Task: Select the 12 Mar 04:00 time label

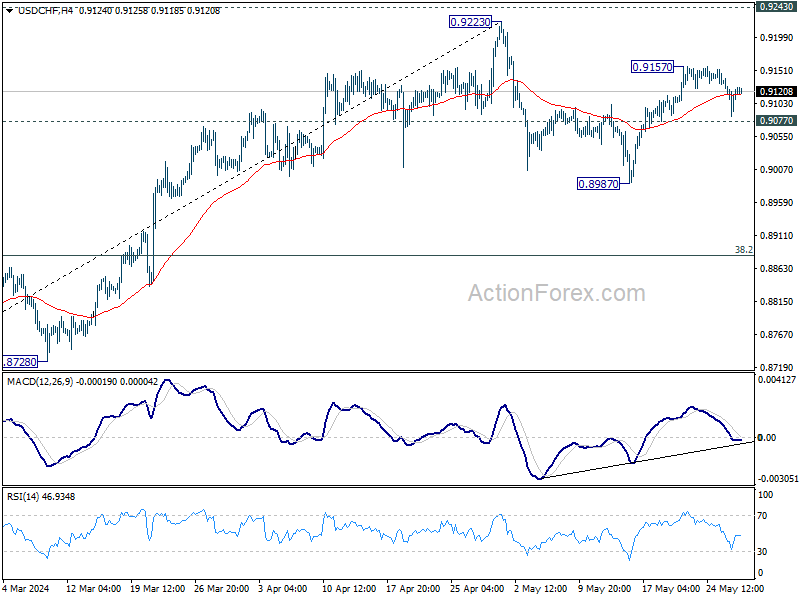Action: point(93,589)
